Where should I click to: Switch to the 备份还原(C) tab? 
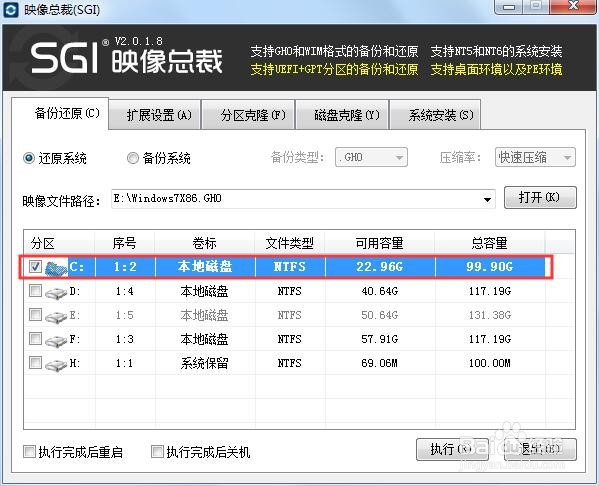point(60,113)
